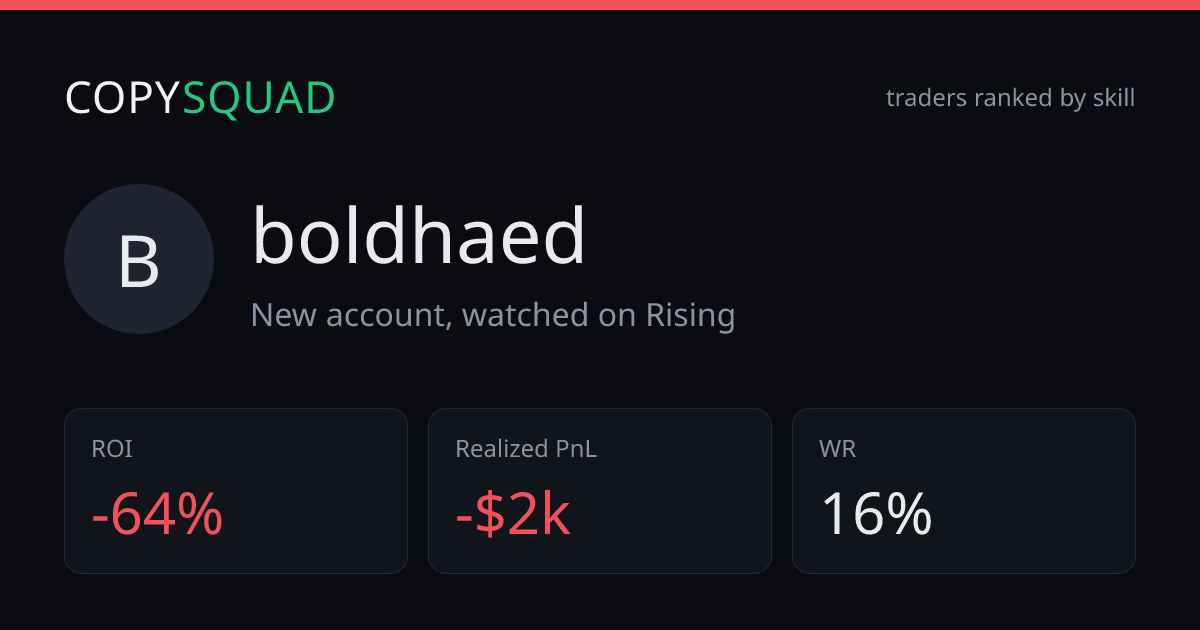Select 'New account, watched on Rising' subtitle
1200x630 pixels.
pos(493,315)
